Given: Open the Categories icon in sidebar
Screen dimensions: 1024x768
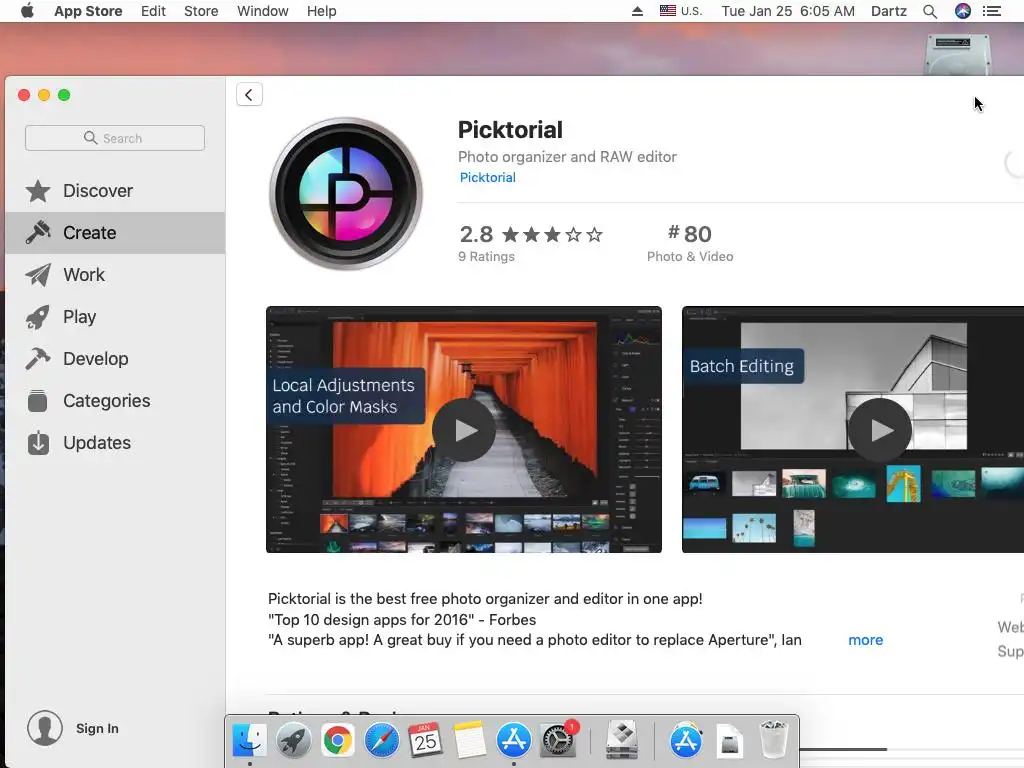Looking at the screenshot, I should [38, 401].
